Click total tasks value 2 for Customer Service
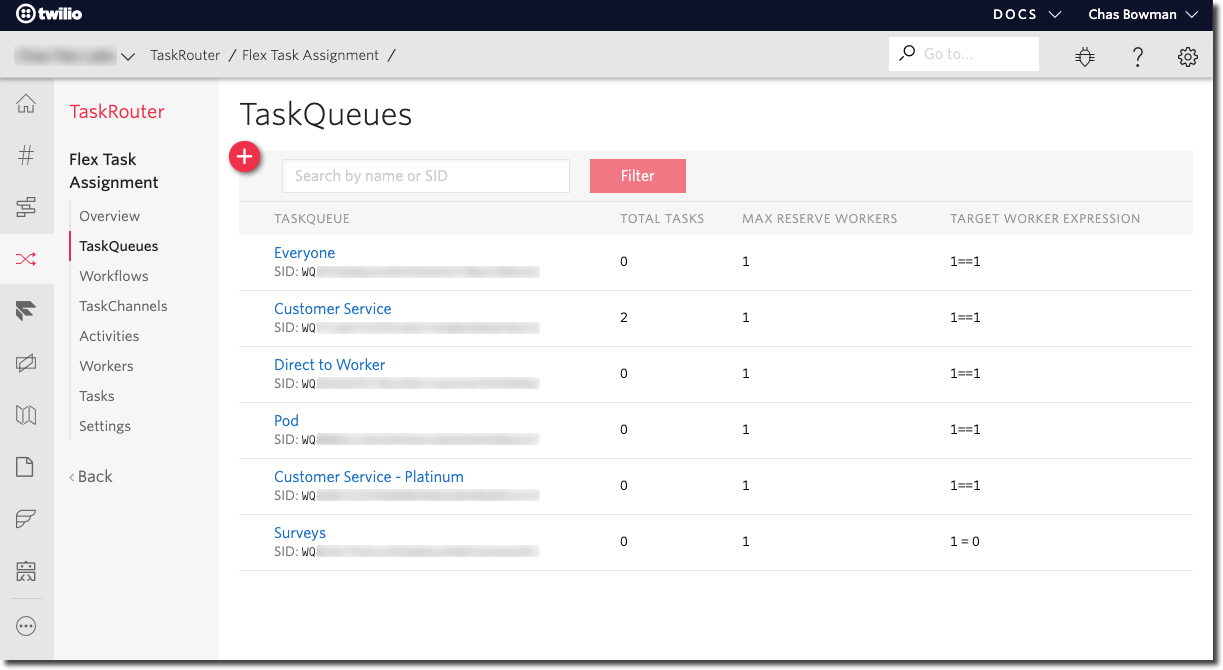Viewport: 1223px width, 670px height. [624, 317]
